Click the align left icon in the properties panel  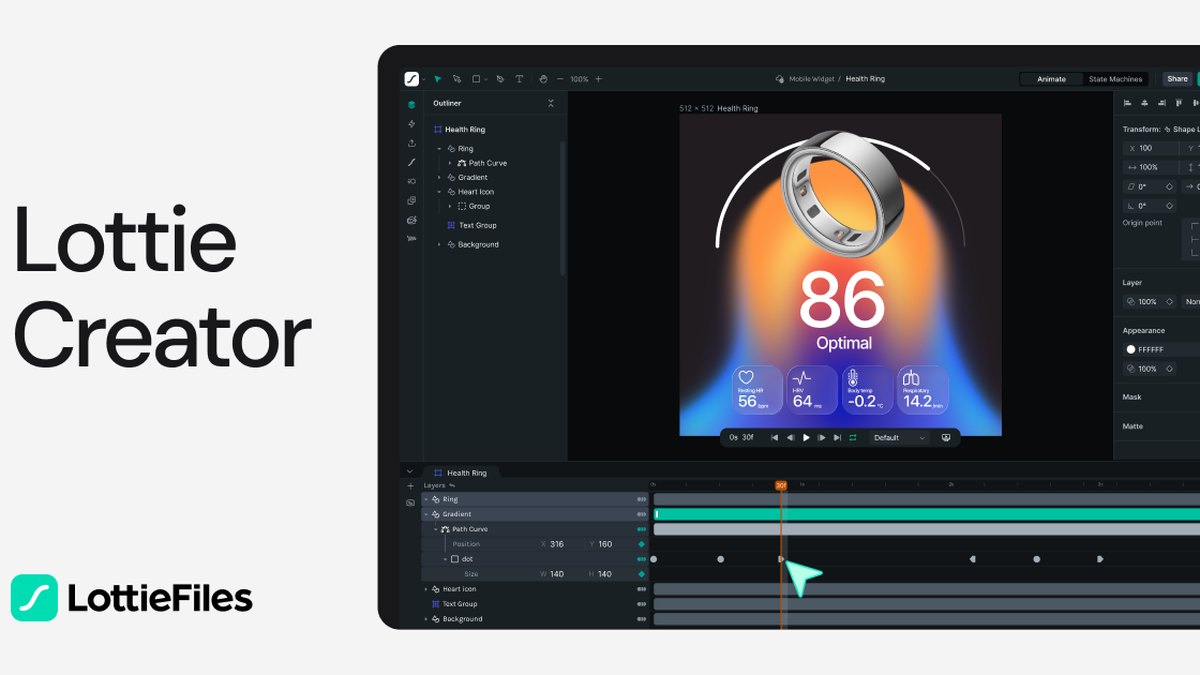[x=1128, y=103]
